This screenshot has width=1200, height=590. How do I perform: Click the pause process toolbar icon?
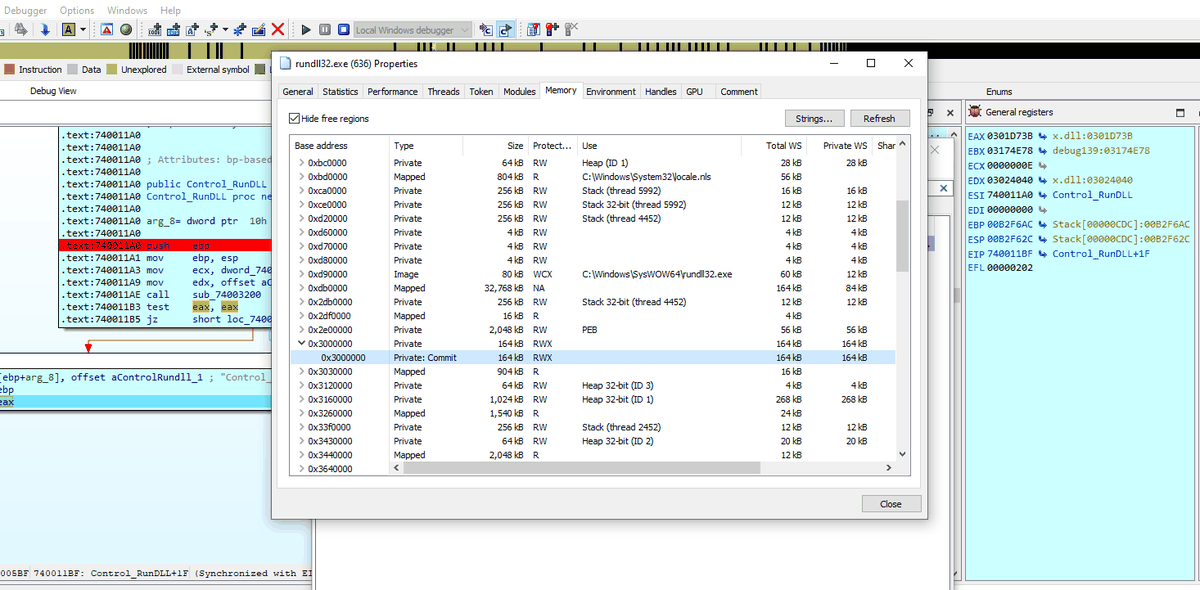(325, 30)
